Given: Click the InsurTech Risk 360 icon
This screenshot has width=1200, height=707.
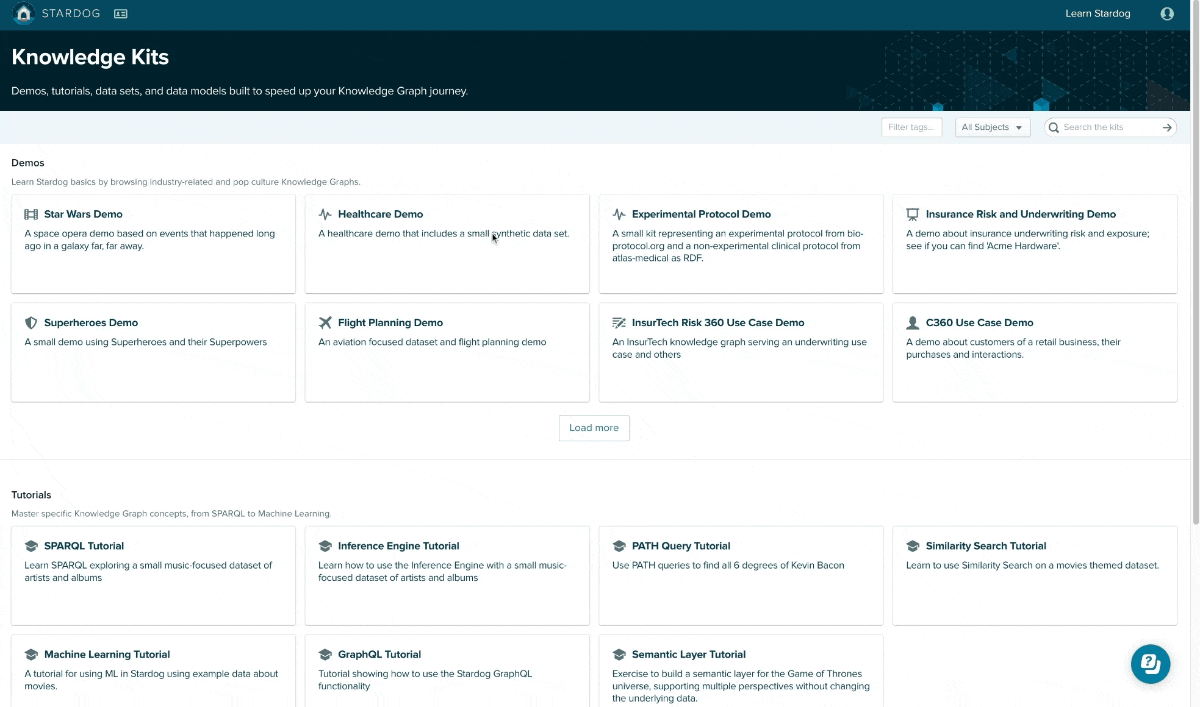Looking at the screenshot, I should click(619, 323).
